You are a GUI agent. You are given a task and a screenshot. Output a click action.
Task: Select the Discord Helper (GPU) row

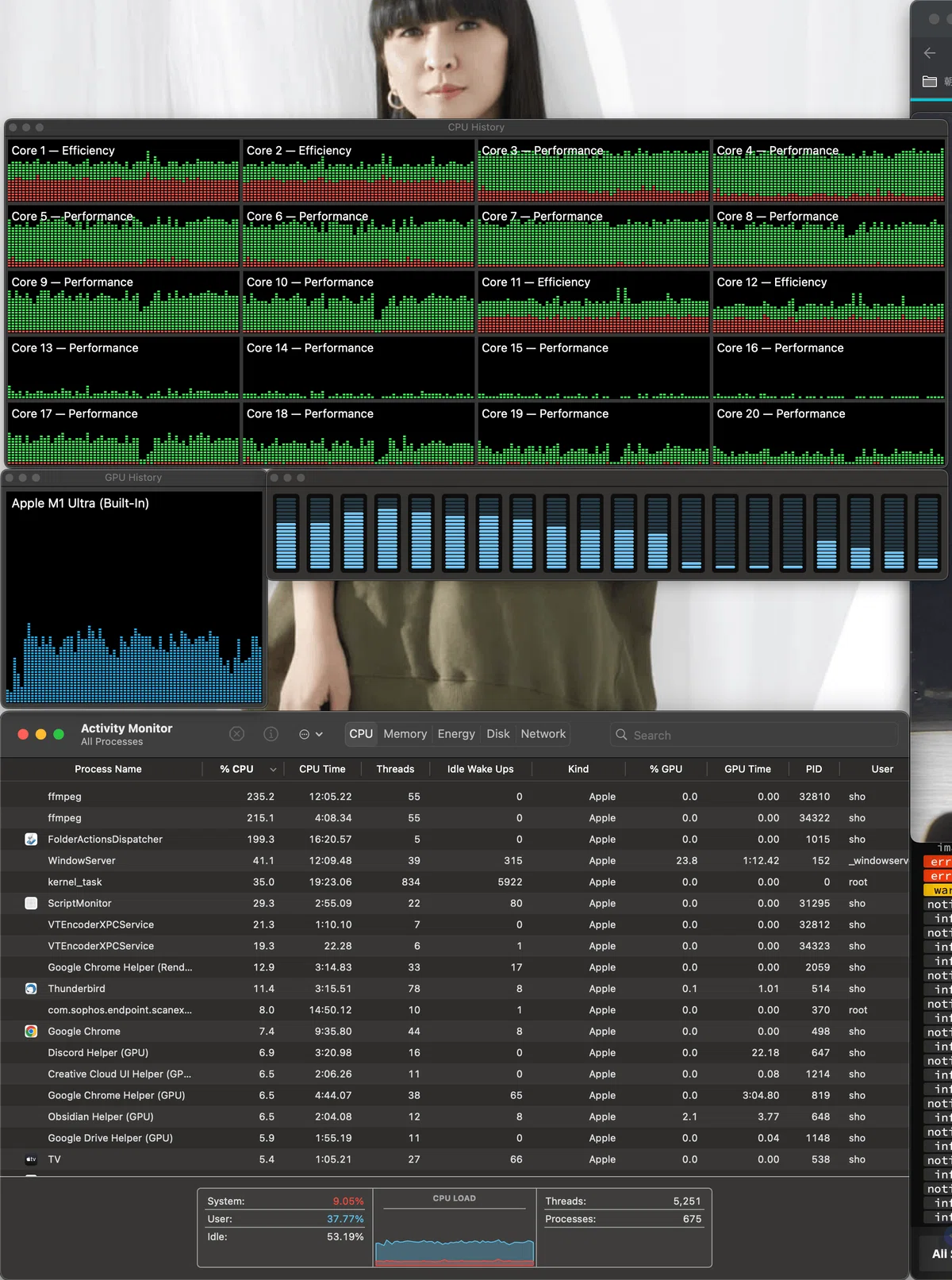point(455,1053)
